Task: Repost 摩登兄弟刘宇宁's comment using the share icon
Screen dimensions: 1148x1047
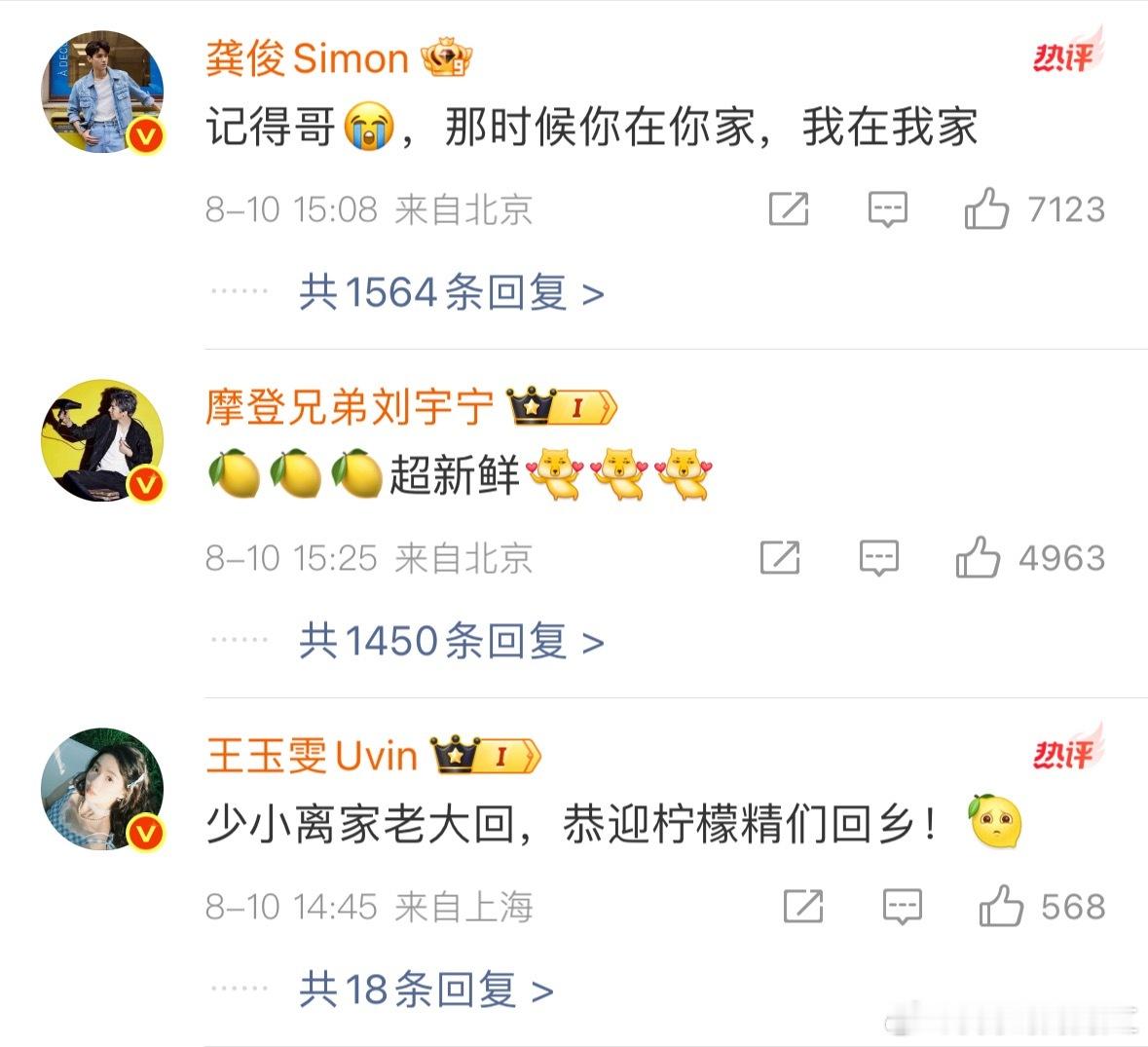Action: click(x=780, y=557)
